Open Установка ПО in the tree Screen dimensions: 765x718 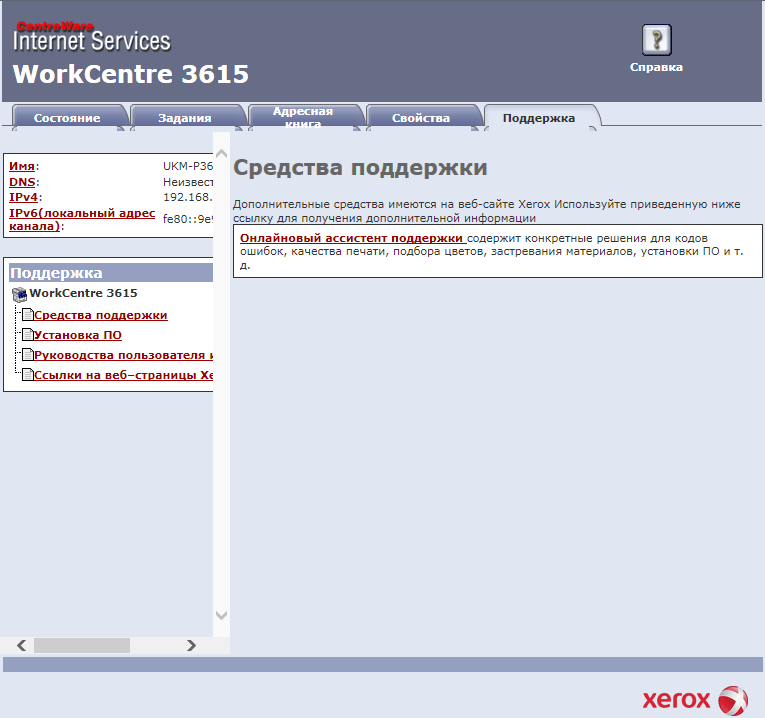click(x=78, y=335)
